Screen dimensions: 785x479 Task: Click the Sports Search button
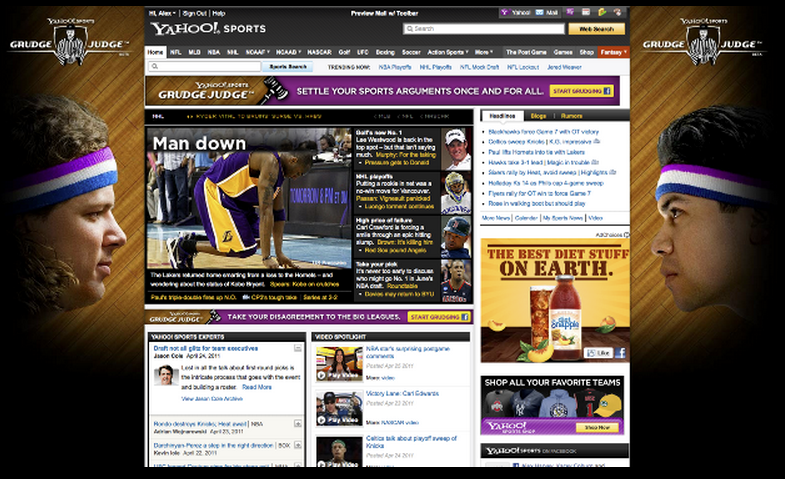288,67
